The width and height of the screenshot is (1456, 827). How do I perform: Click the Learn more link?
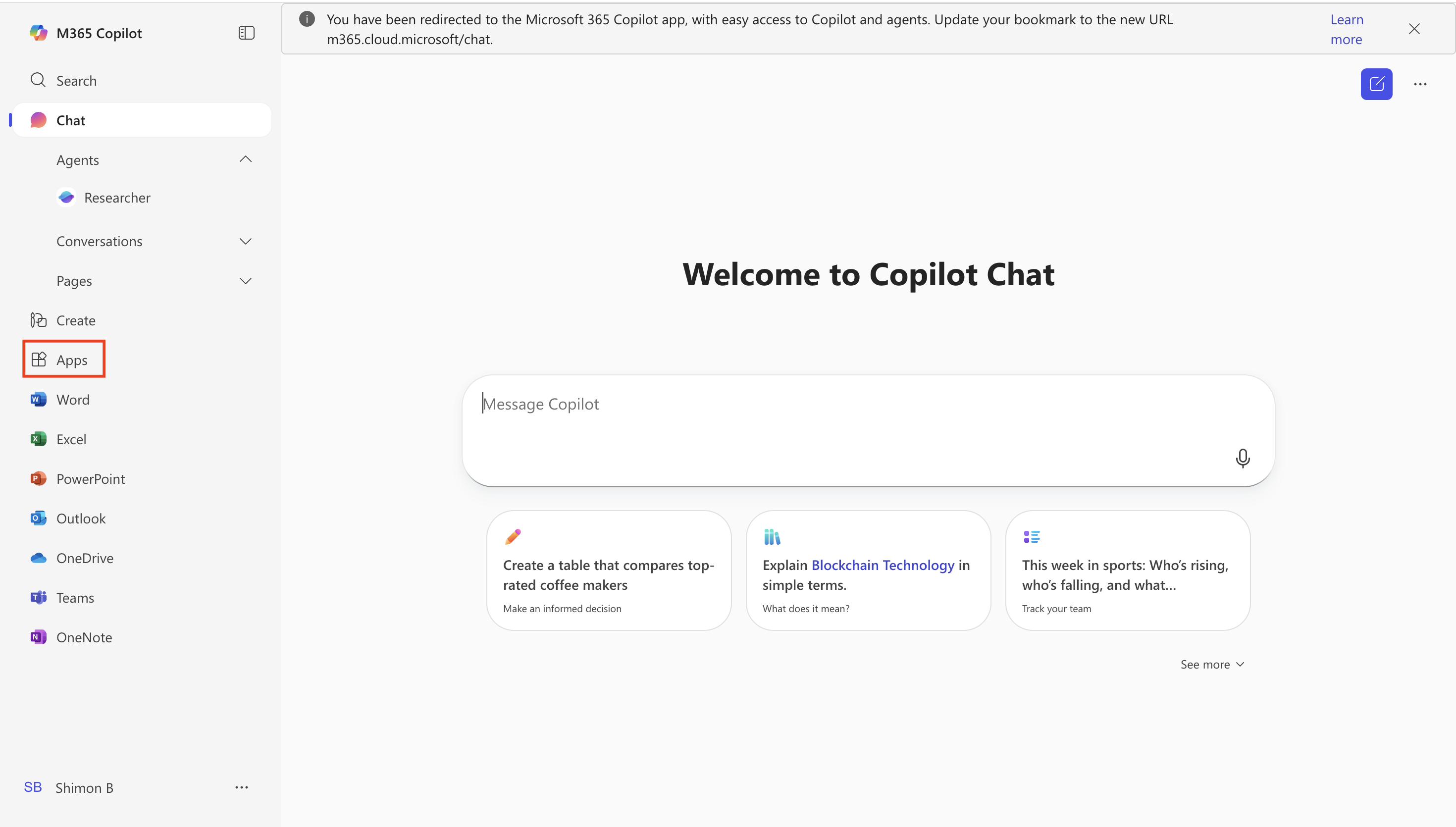coord(1347,30)
